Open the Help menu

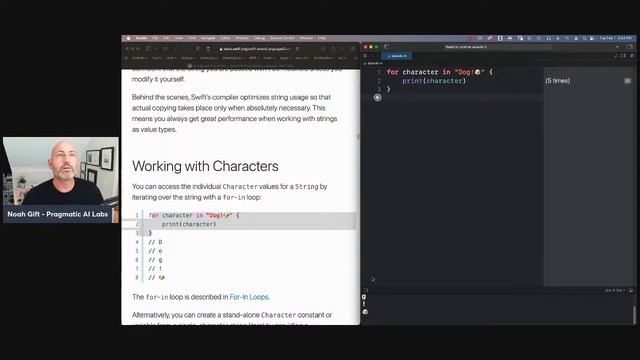[322, 38]
